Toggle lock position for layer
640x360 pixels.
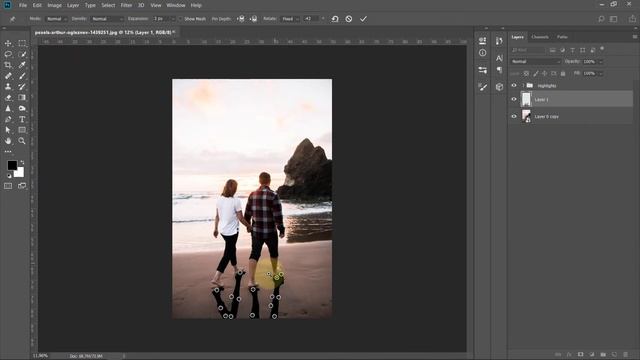click(544, 73)
